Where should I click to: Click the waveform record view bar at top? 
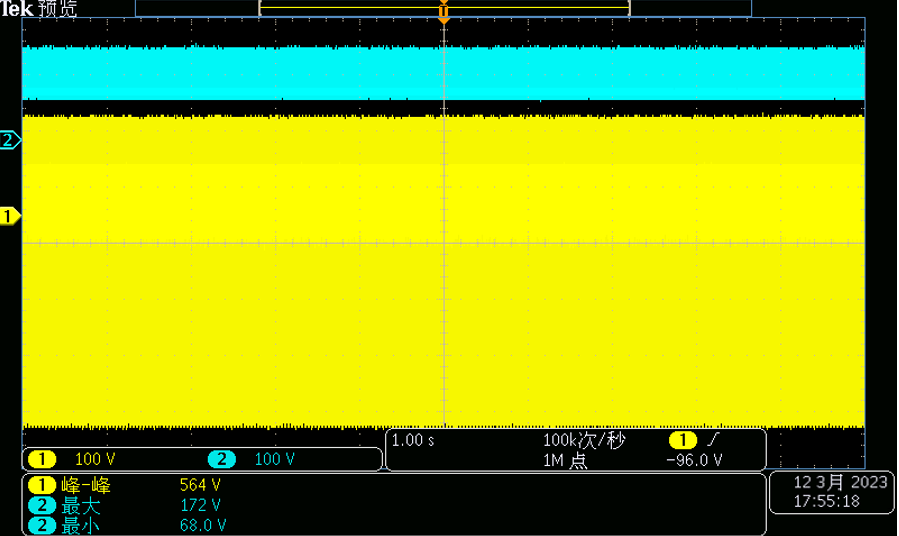[443, 7]
